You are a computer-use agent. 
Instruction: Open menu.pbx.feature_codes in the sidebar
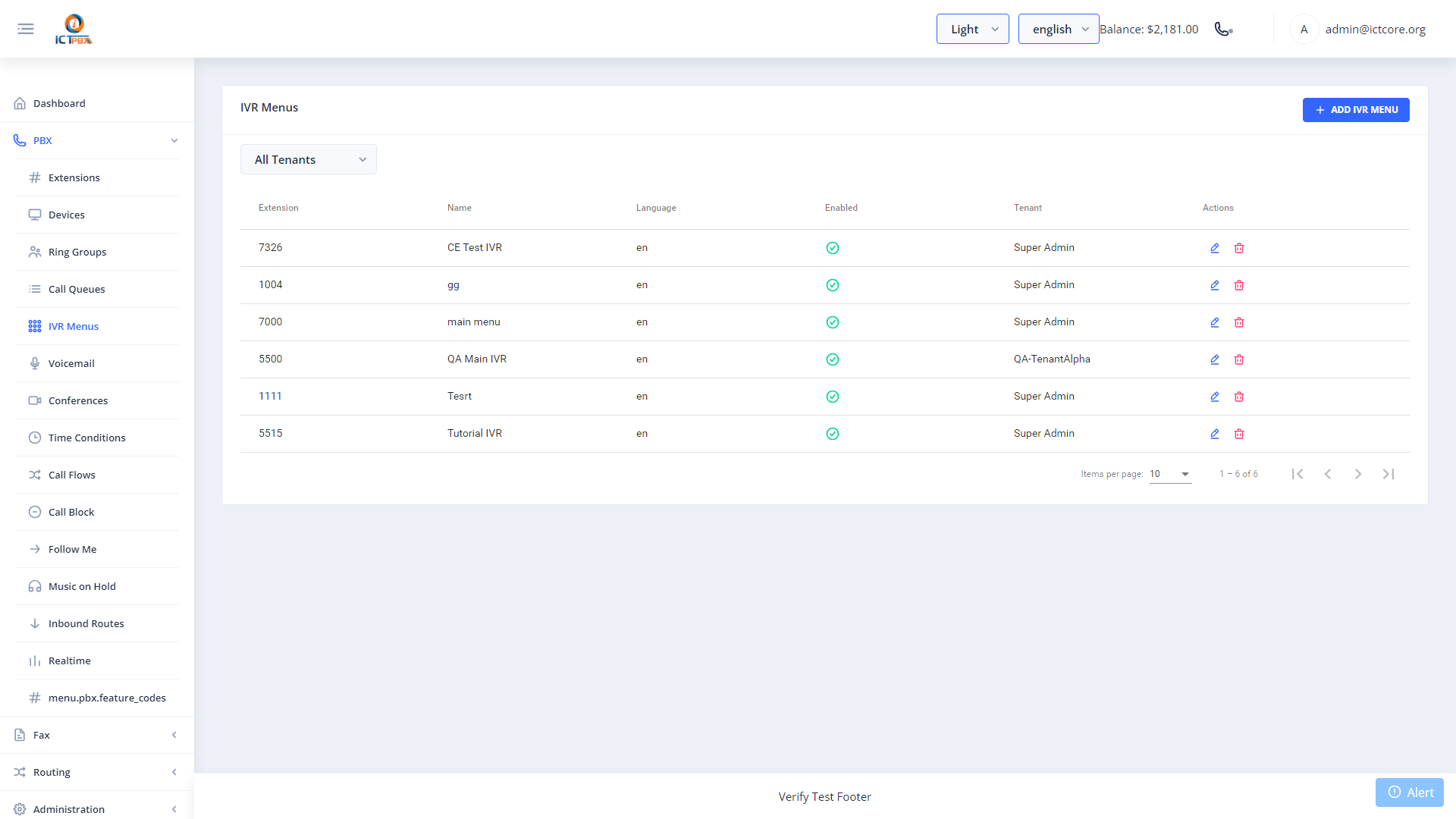[x=97, y=698]
